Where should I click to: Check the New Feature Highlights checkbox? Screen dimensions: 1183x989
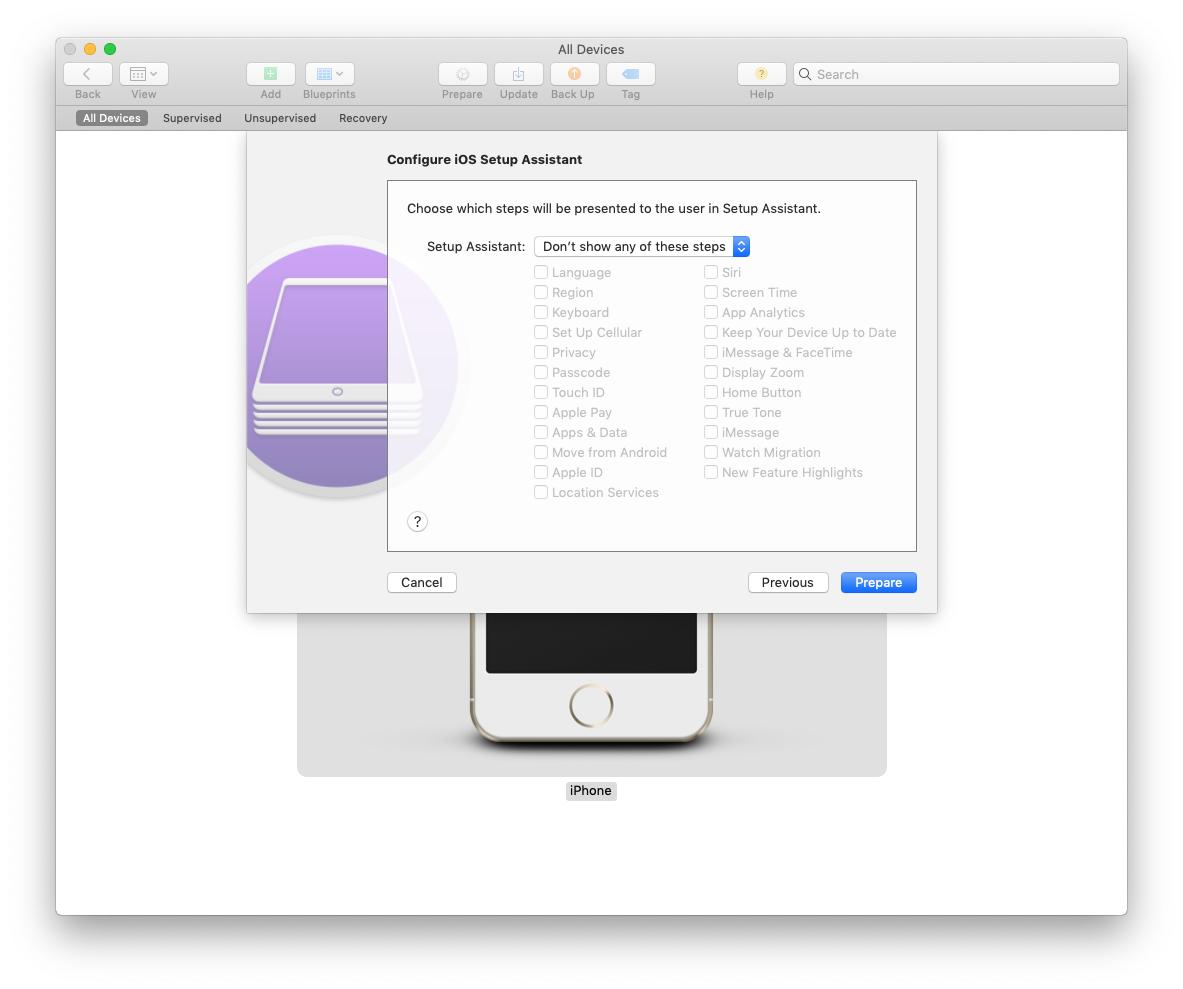[711, 471]
